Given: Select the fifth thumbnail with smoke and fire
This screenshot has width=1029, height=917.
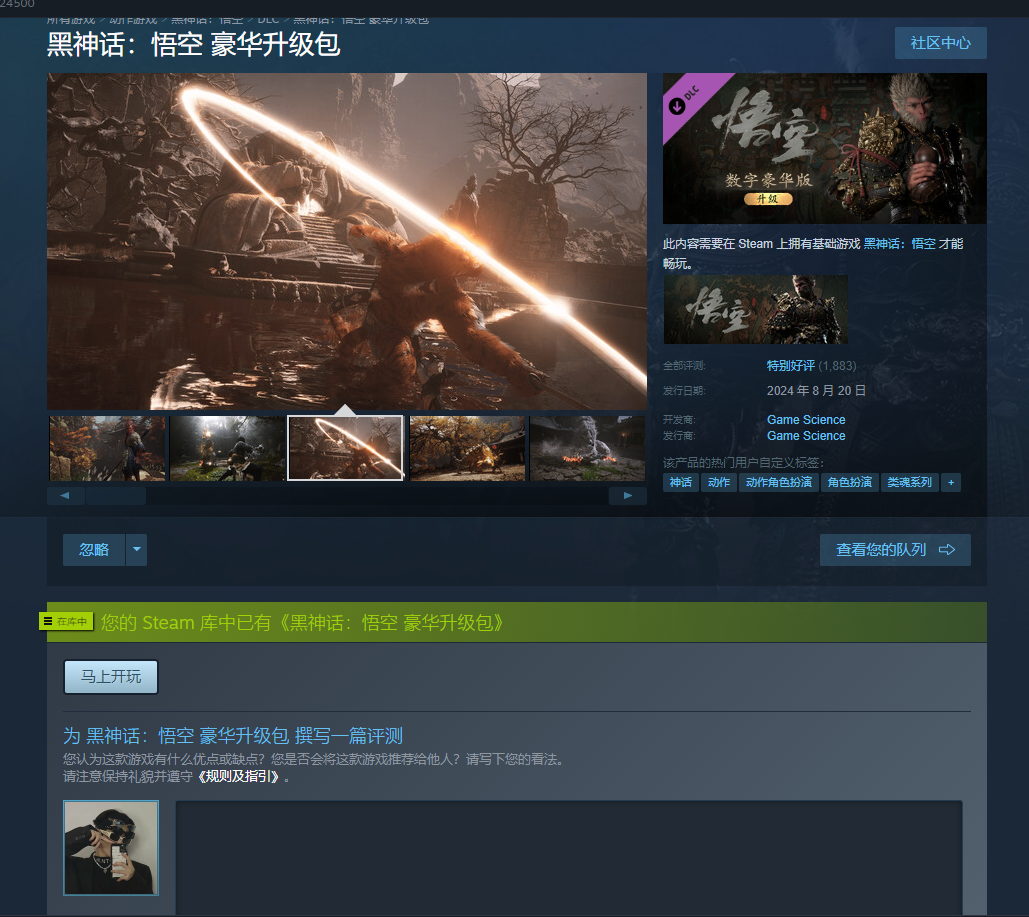Looking at the screenshot, I should (587, 448).
